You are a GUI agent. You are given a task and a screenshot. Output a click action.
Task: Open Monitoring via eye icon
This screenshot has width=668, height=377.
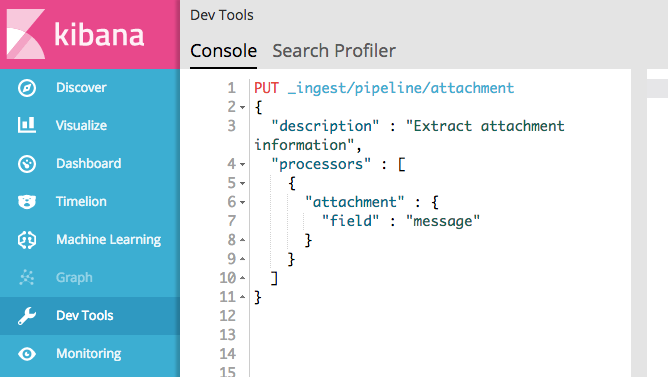point(27,354)
